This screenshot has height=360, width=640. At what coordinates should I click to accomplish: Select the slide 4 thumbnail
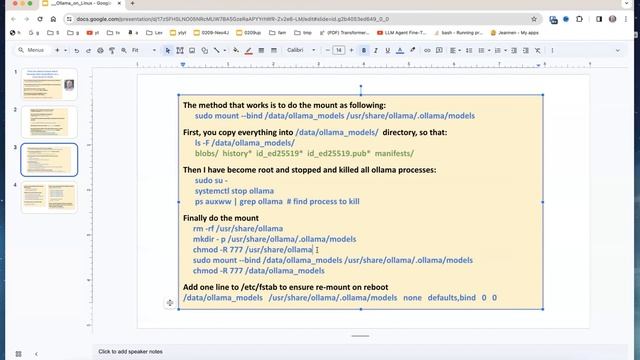tap(49, 197)
